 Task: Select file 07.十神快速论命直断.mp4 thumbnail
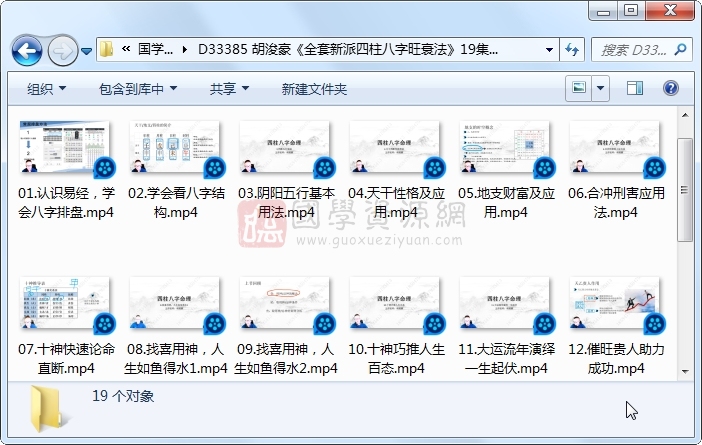coord(65,304)
